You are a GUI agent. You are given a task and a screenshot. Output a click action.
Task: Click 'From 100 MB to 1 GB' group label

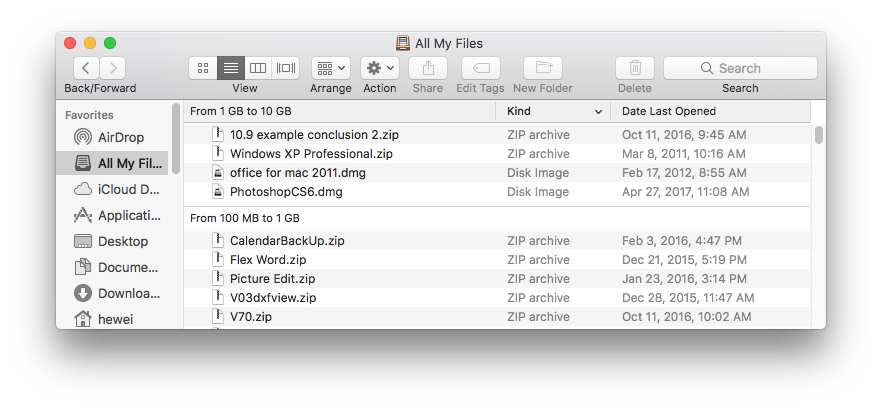[245, 218]
